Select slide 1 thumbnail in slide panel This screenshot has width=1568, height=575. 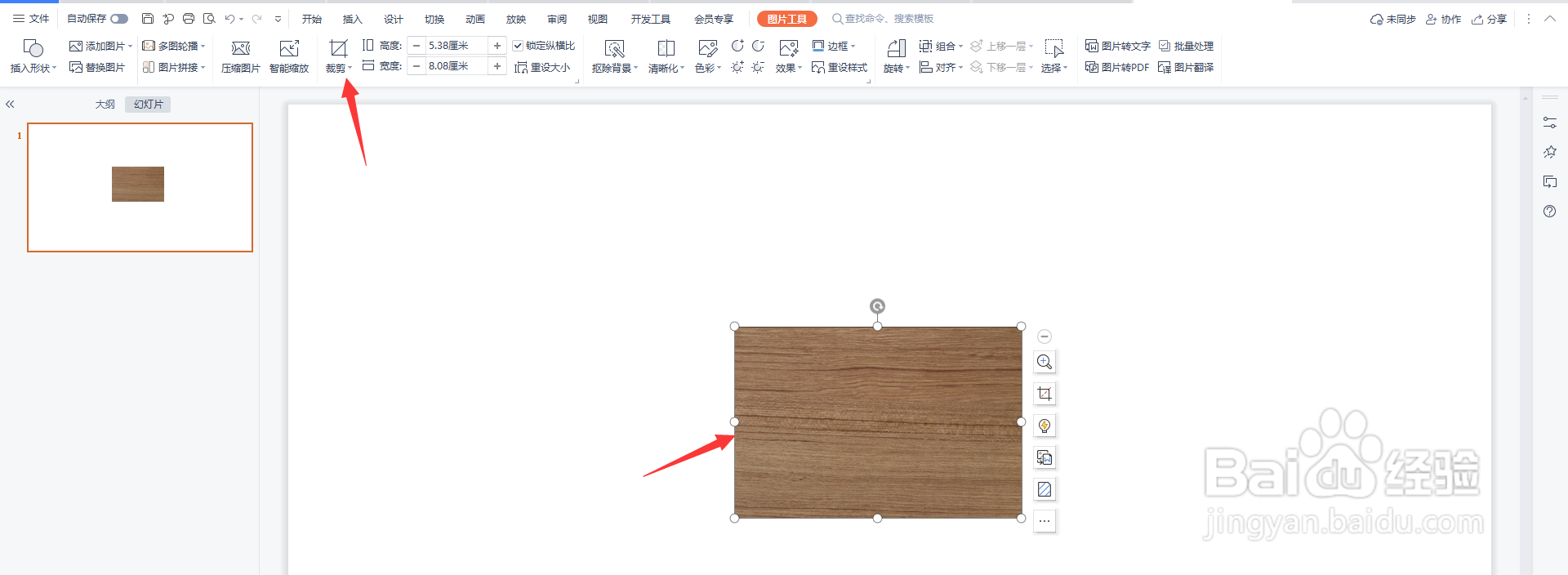(140, 187)
